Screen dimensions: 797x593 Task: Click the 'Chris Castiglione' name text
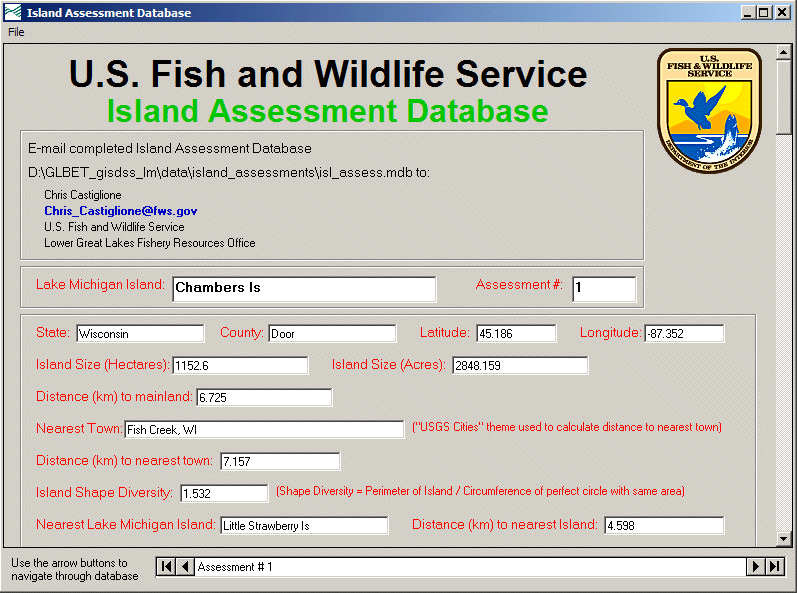click(x=83, y=195)
